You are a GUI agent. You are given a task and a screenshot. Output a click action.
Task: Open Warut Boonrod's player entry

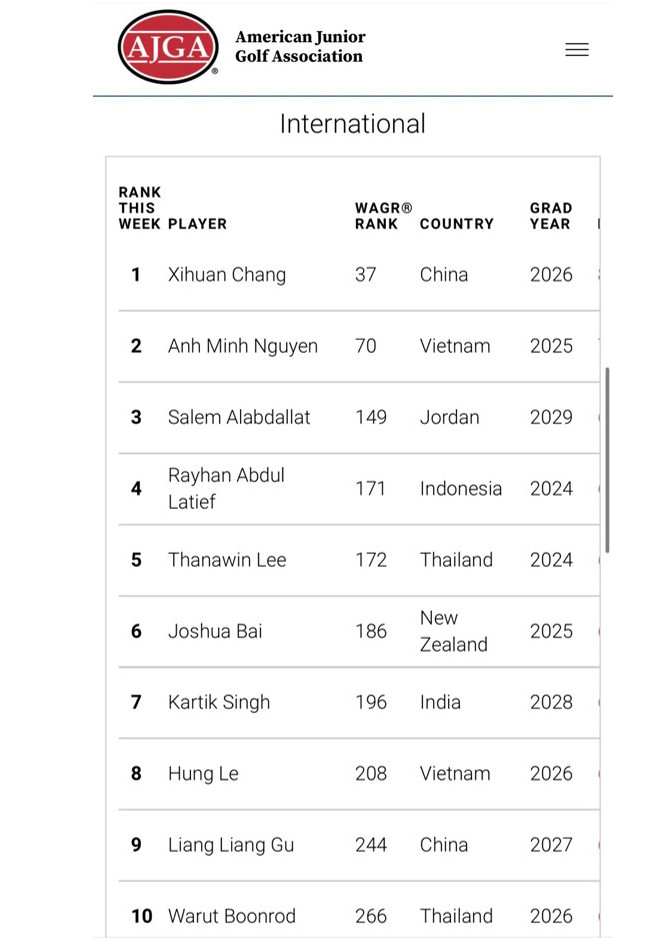[232, 916]
